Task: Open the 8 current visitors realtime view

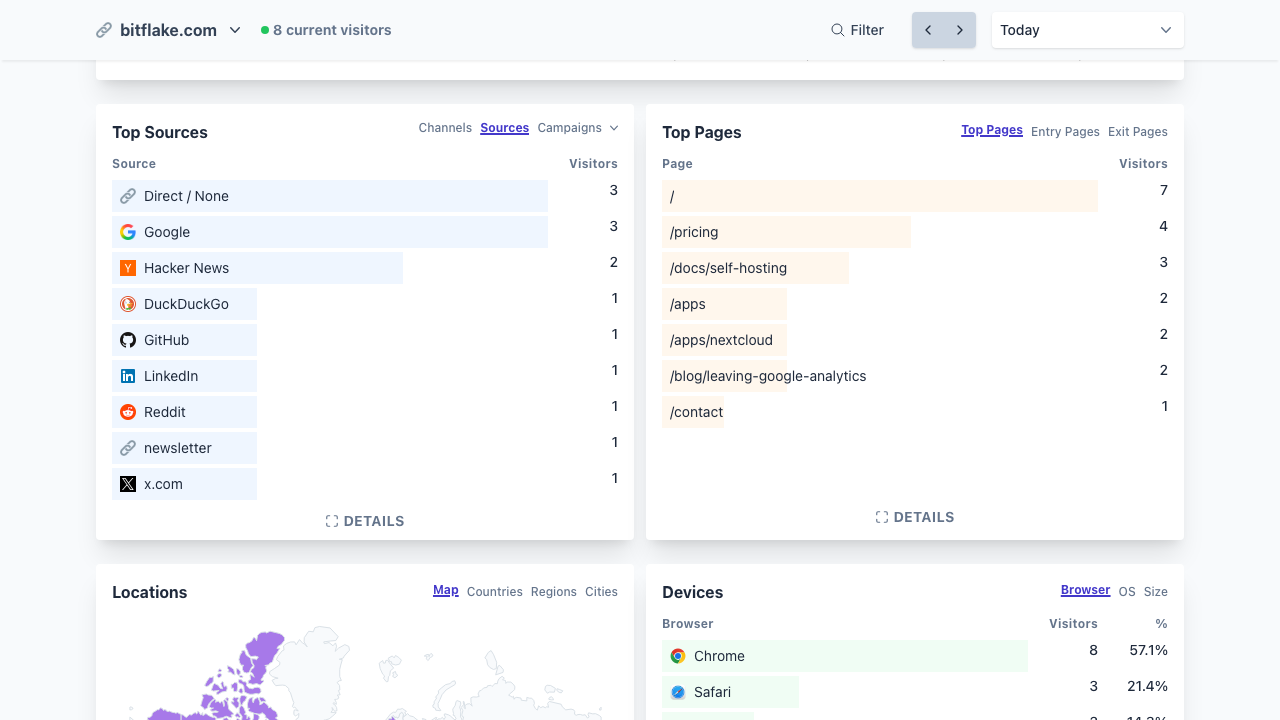Action: click(326, 30)
